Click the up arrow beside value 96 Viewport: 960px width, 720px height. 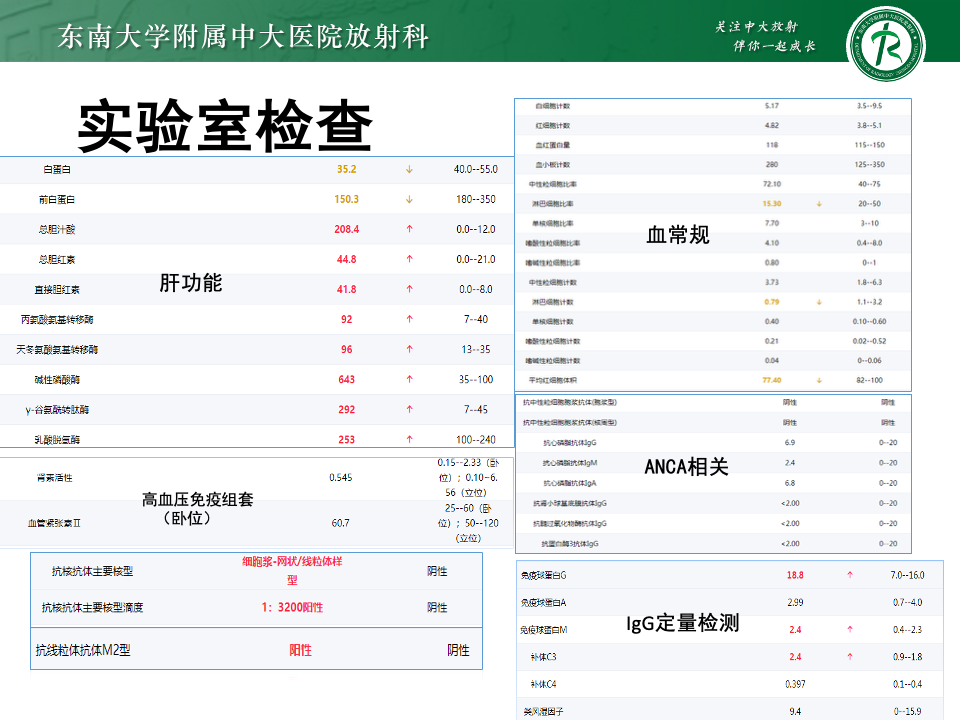(409, 349)
